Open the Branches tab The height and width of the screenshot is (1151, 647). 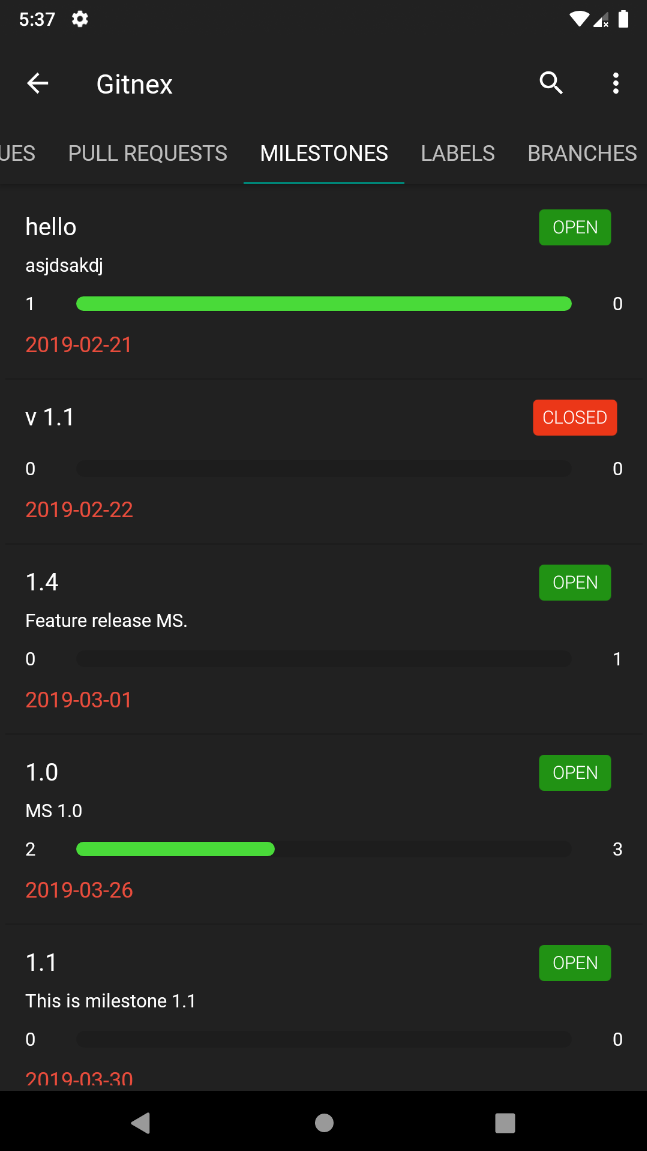(582, 153)
